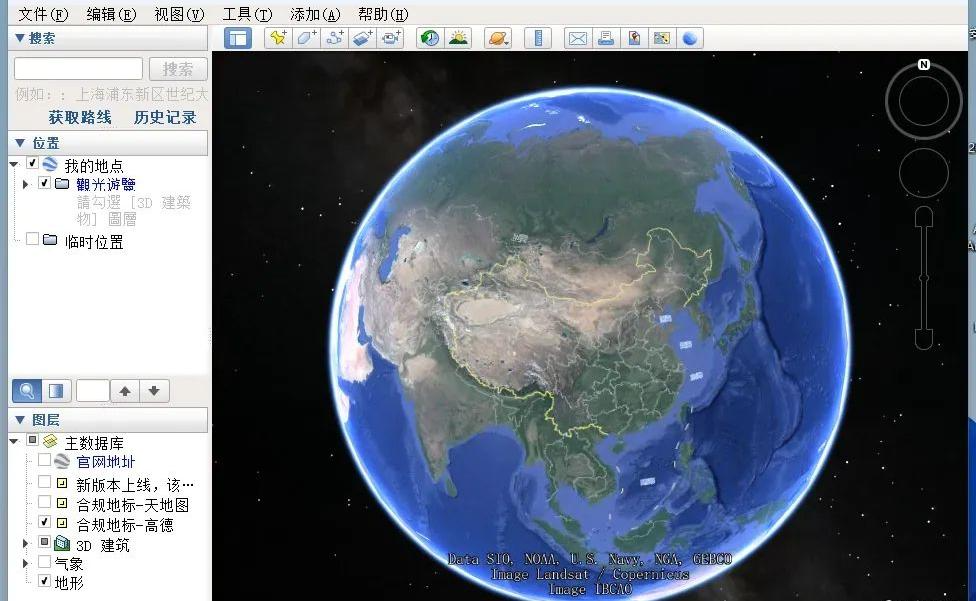Collapse the 我的地点 tree node

[14, 164]
